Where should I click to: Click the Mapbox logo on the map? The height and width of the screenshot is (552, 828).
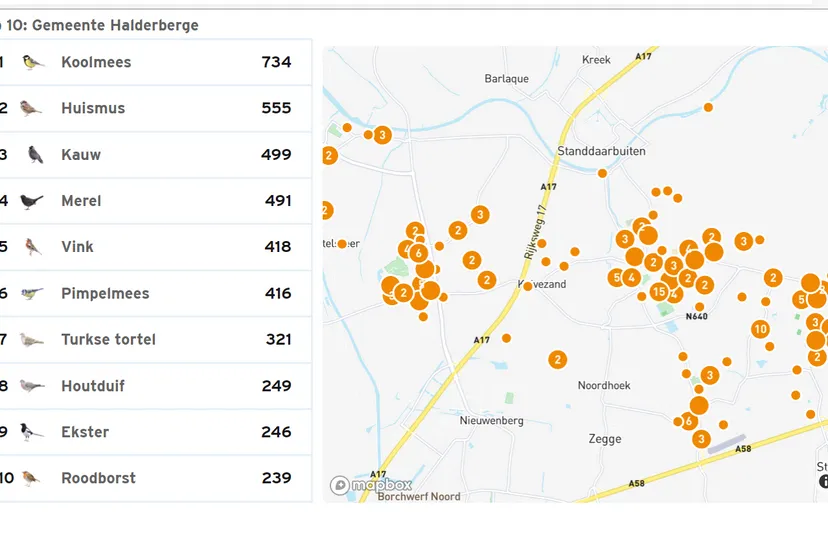[371, 485]
